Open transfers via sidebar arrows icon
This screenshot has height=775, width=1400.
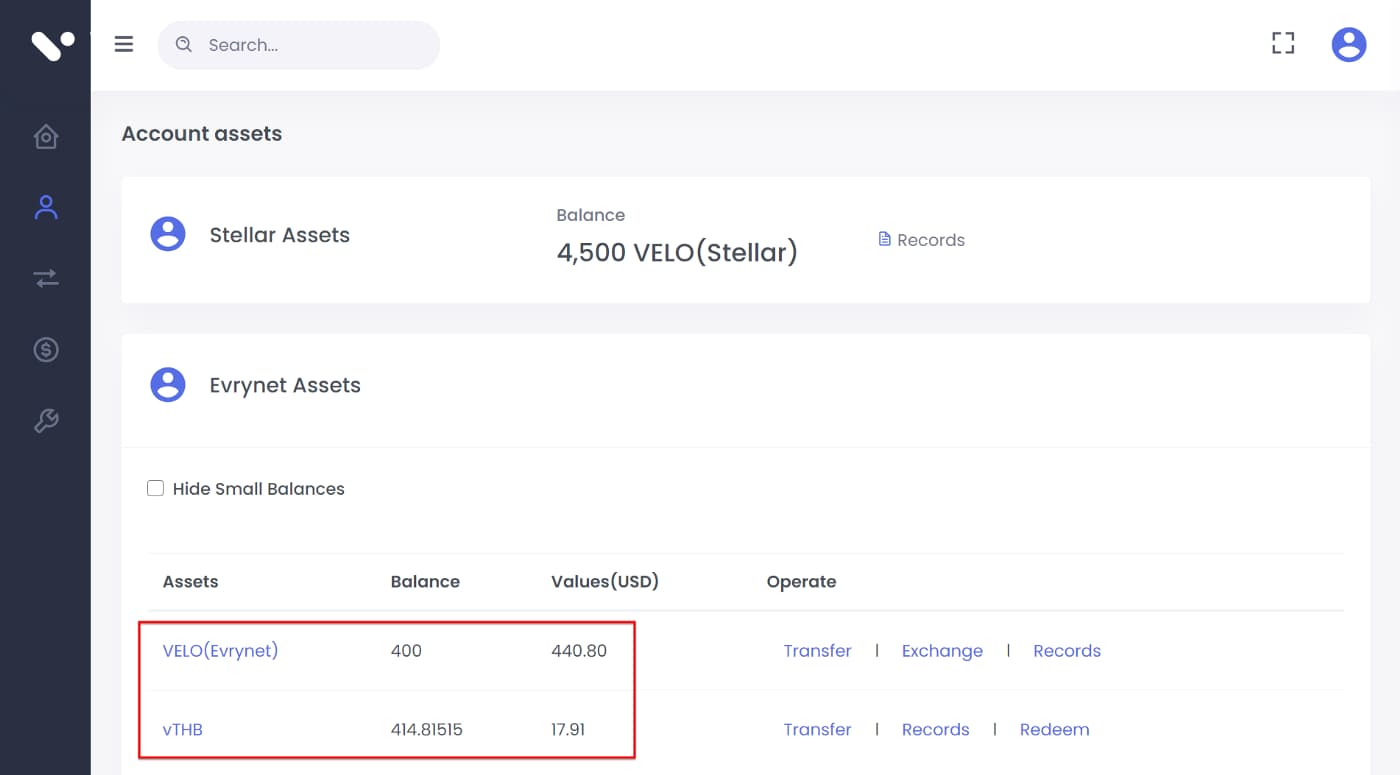[46, 278]
